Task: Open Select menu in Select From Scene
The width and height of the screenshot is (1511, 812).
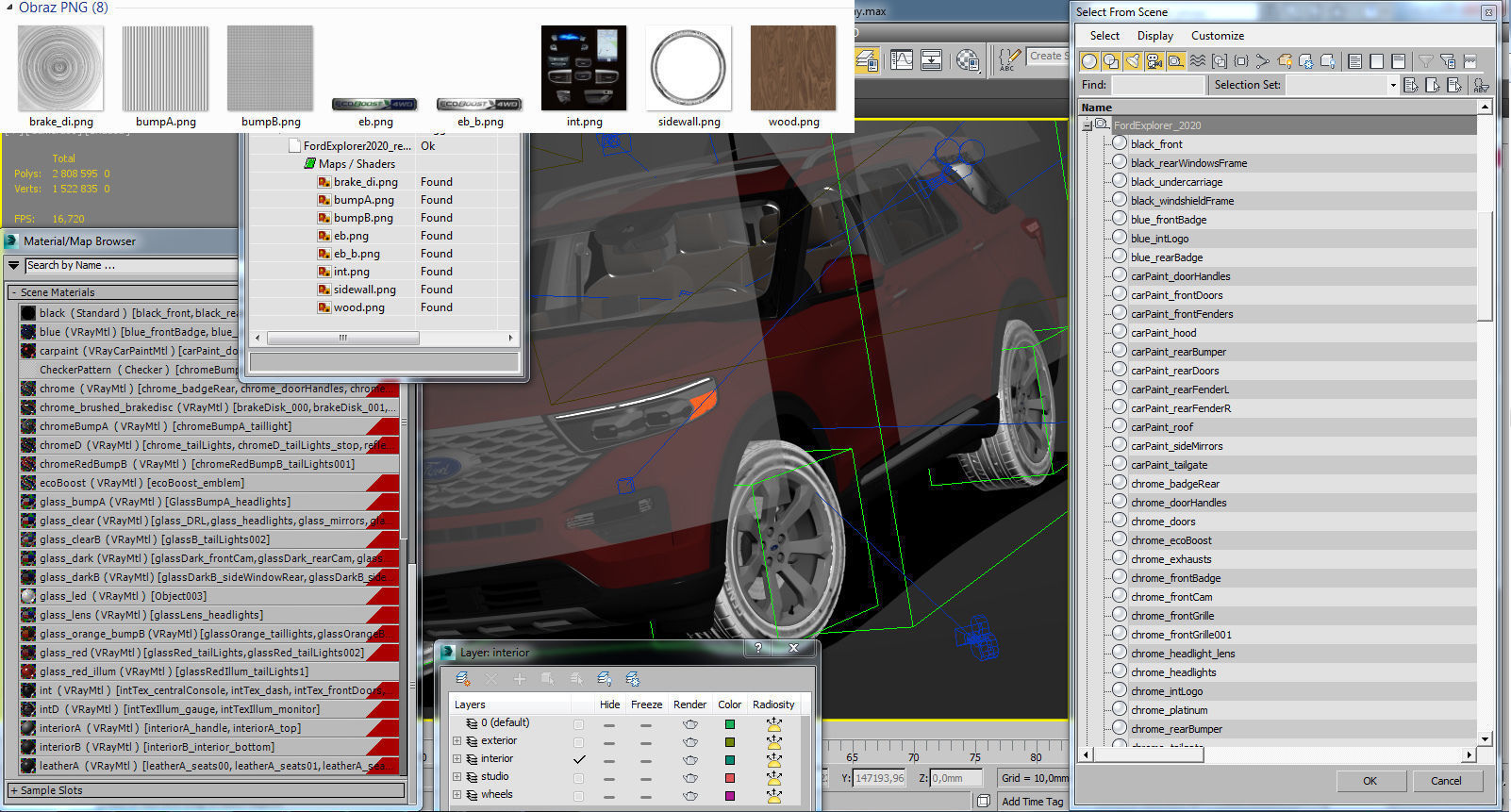Action: click(x=1104, y=36)
